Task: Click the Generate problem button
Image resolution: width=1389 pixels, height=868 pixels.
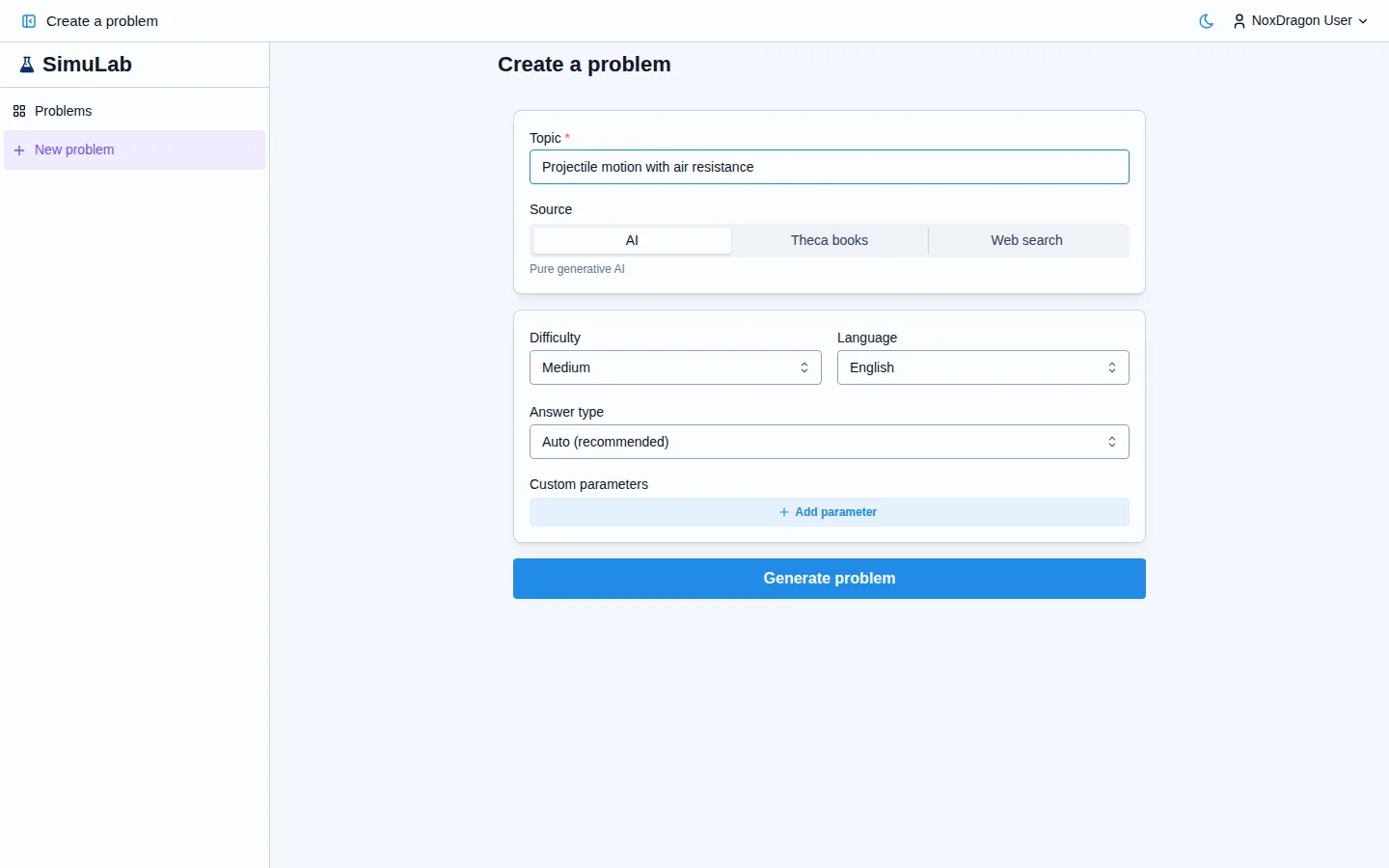Action: (830, 579)
